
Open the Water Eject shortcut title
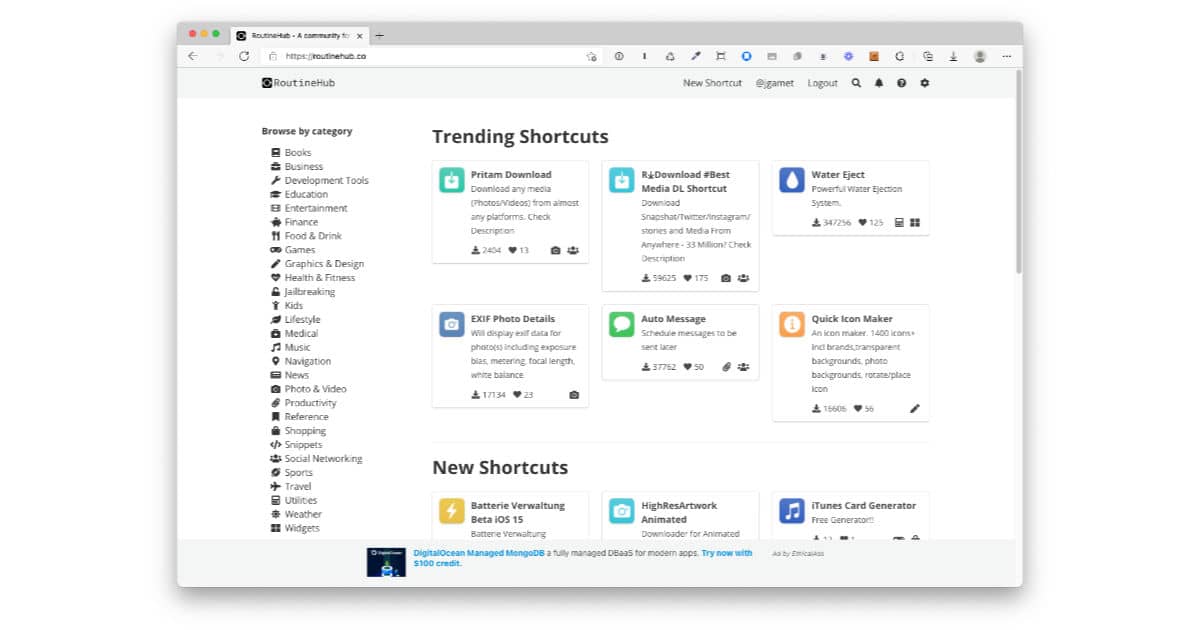(x=838, y=174)
